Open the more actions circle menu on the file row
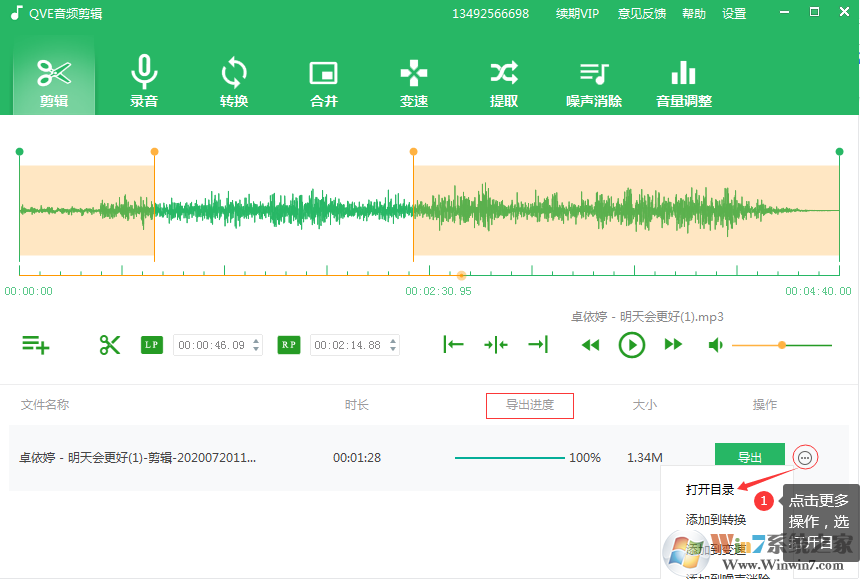The height and width of the screenshot is (579, 860). tap(805, 457)
